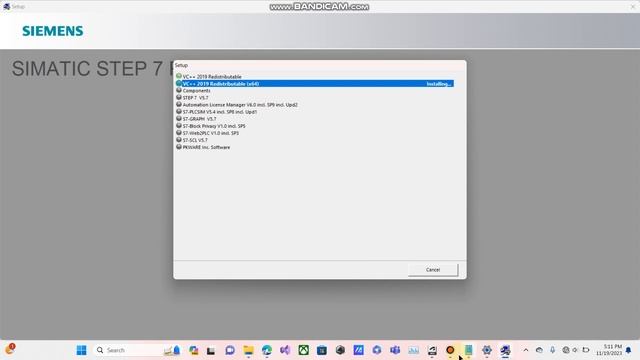The height and width of the screenshot is (360, 640).
Task: Open the Bandicam orange record icon in taskbar
Action: (450, 350)
